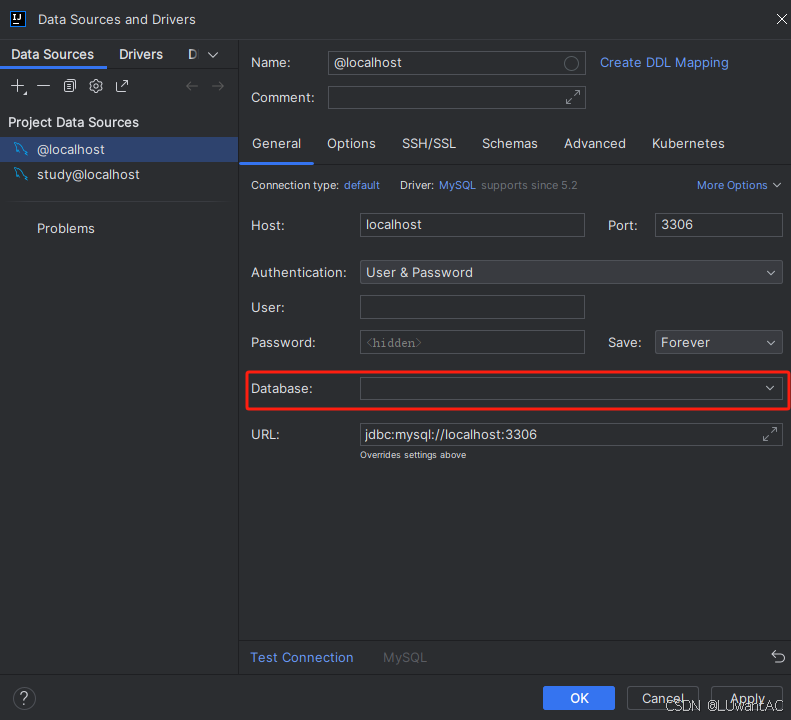Image resolution: width=791 pixels, height=720 pixels.
Task: Go forward with the right arrow icon
Action: coord(218,86)
